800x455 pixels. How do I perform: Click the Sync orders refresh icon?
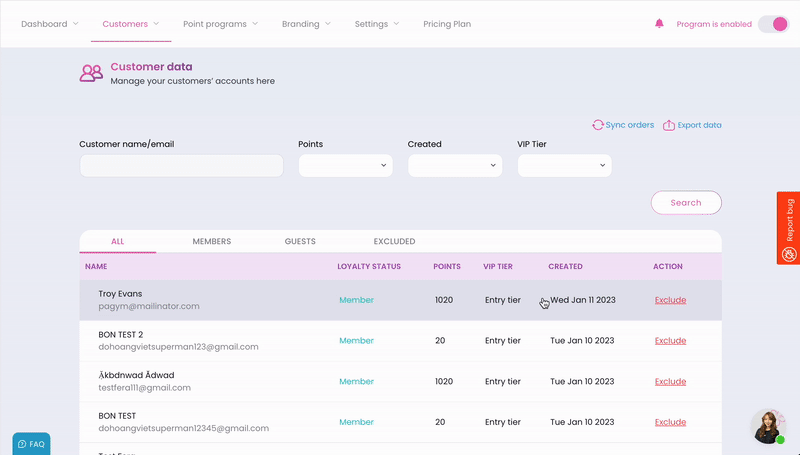tap(597, 125)
